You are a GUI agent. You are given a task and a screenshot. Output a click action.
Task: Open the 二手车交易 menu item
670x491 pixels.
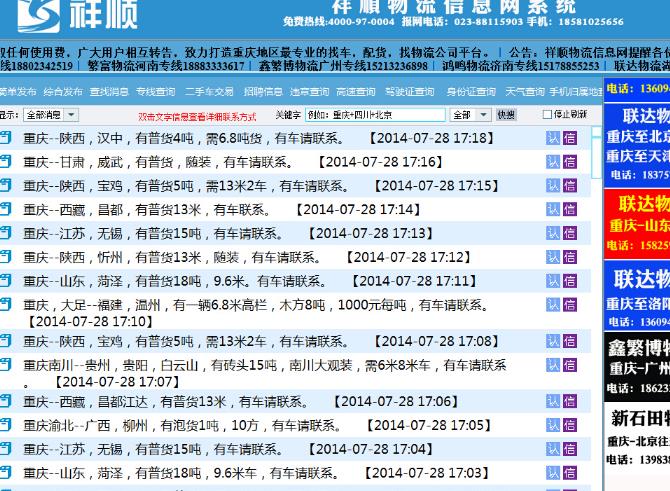click(209, 91)
